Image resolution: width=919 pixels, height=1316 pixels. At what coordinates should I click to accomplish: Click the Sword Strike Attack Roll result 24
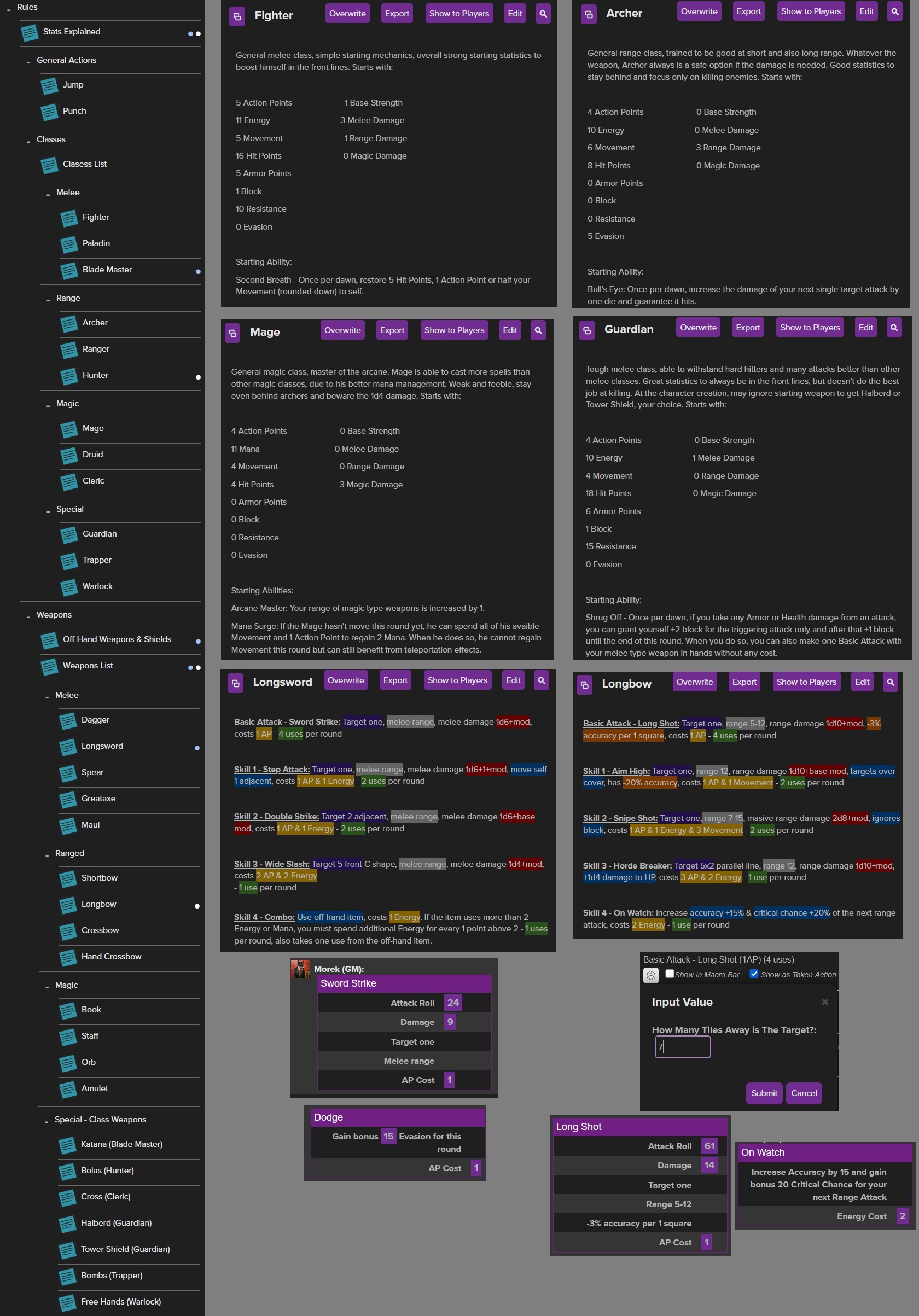453,1003
